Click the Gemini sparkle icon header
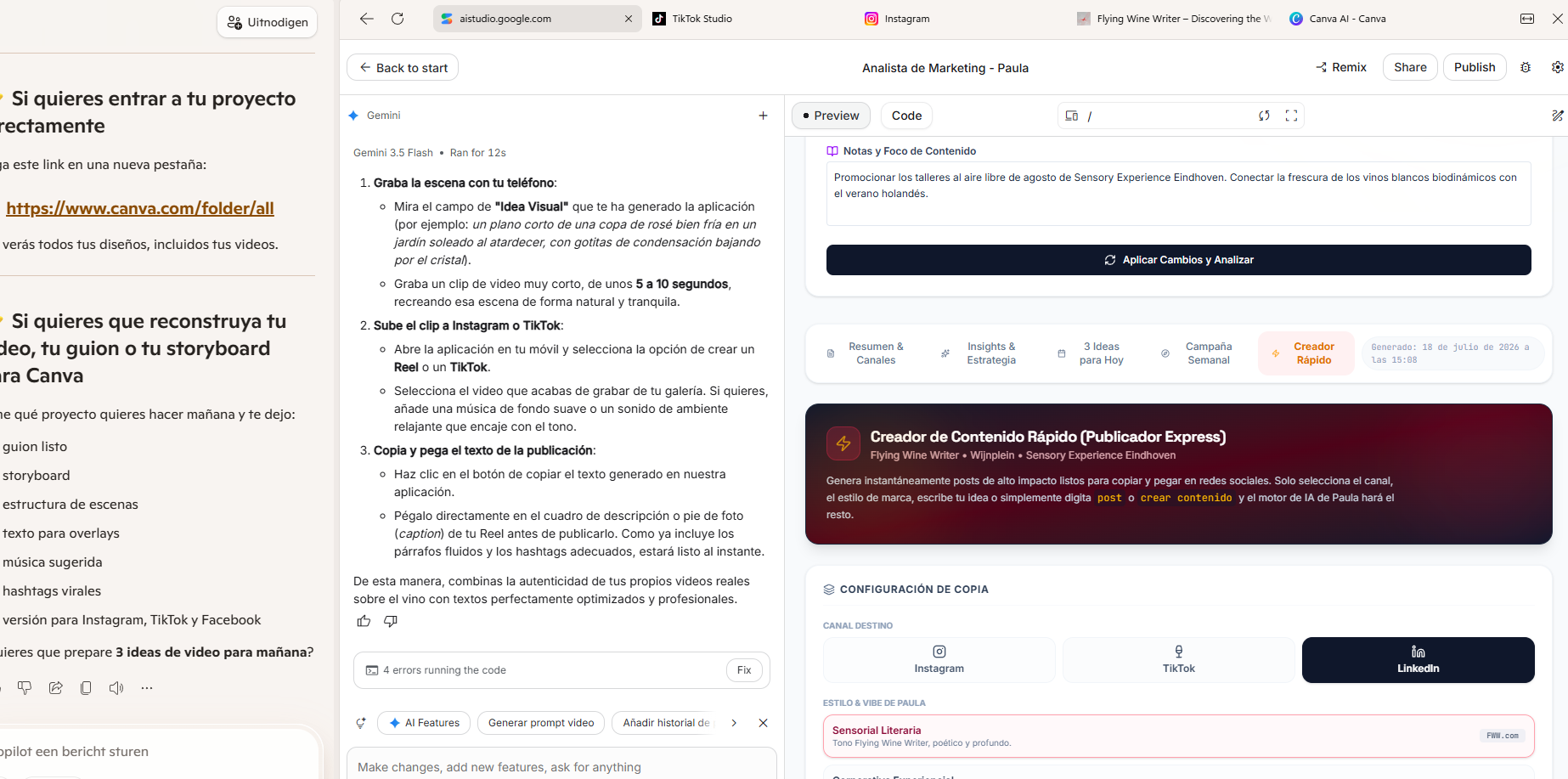This screenshot has height=779, width=1568. point(353,116)
